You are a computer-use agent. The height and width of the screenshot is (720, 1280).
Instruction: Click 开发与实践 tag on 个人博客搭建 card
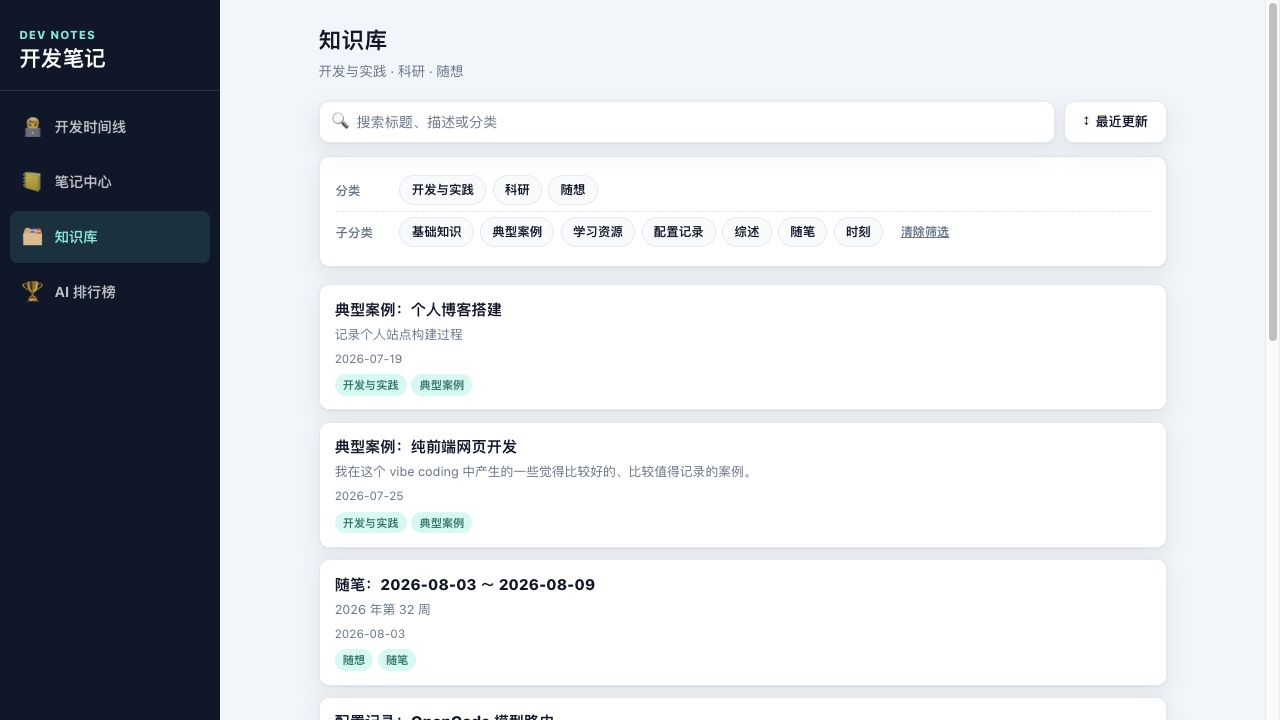(371, 385)
